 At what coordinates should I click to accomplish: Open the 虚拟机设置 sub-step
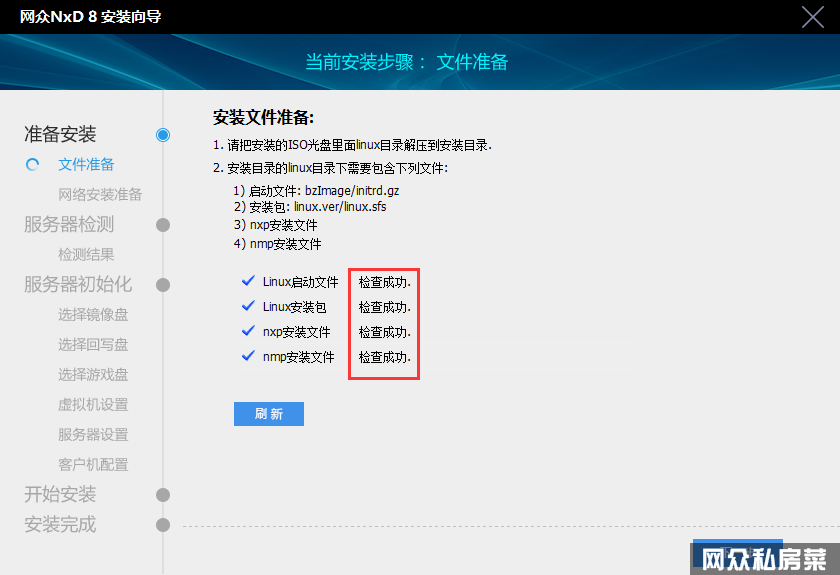tap(93, 405)
